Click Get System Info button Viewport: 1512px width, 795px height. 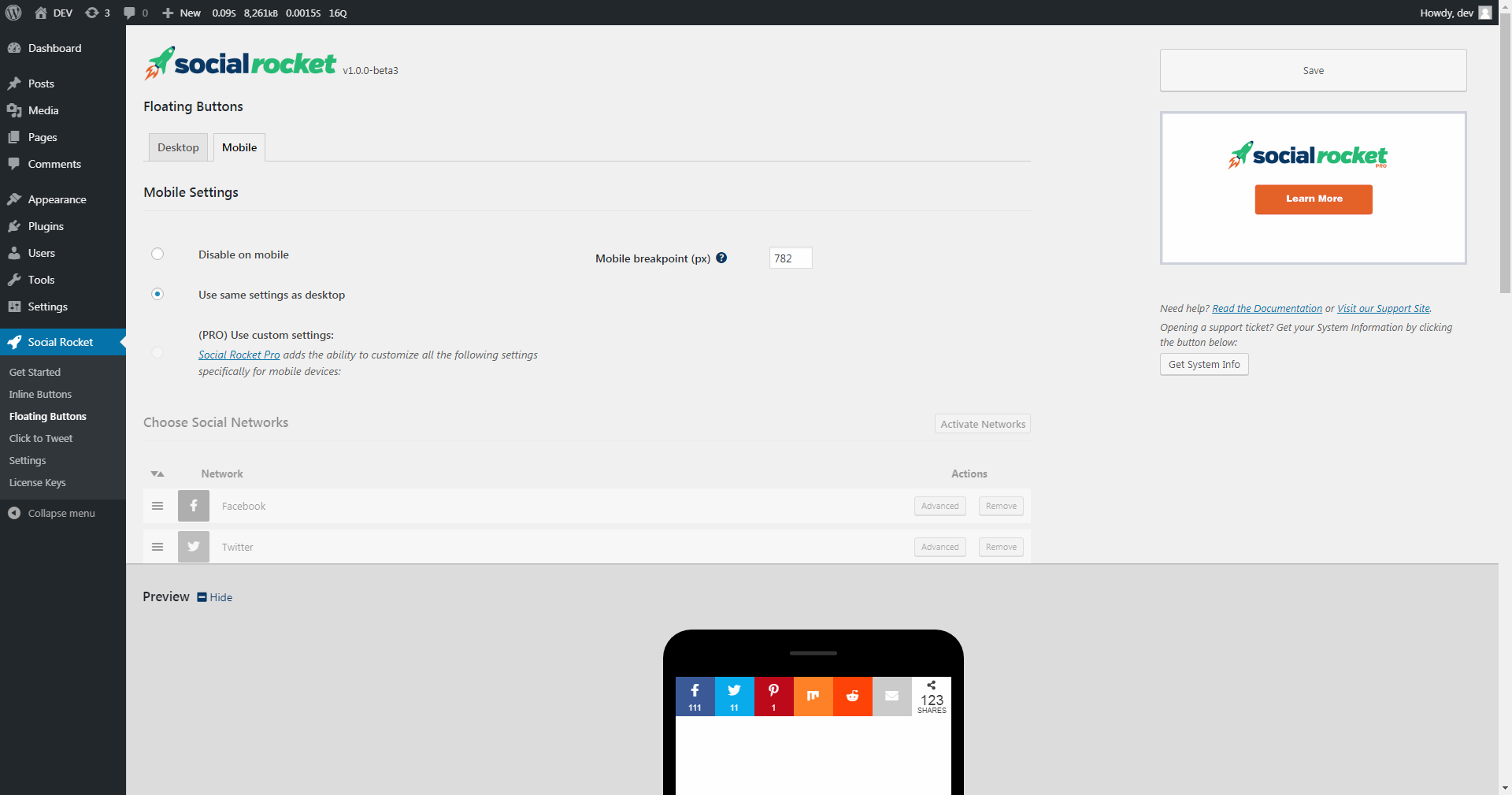tap(1204, 364)
